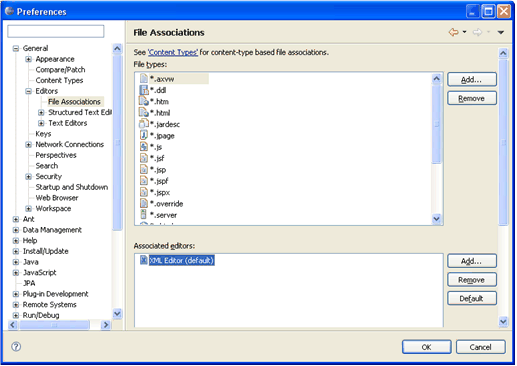
Task: Select the *.jardesc file type text
Action: [165, 124]
